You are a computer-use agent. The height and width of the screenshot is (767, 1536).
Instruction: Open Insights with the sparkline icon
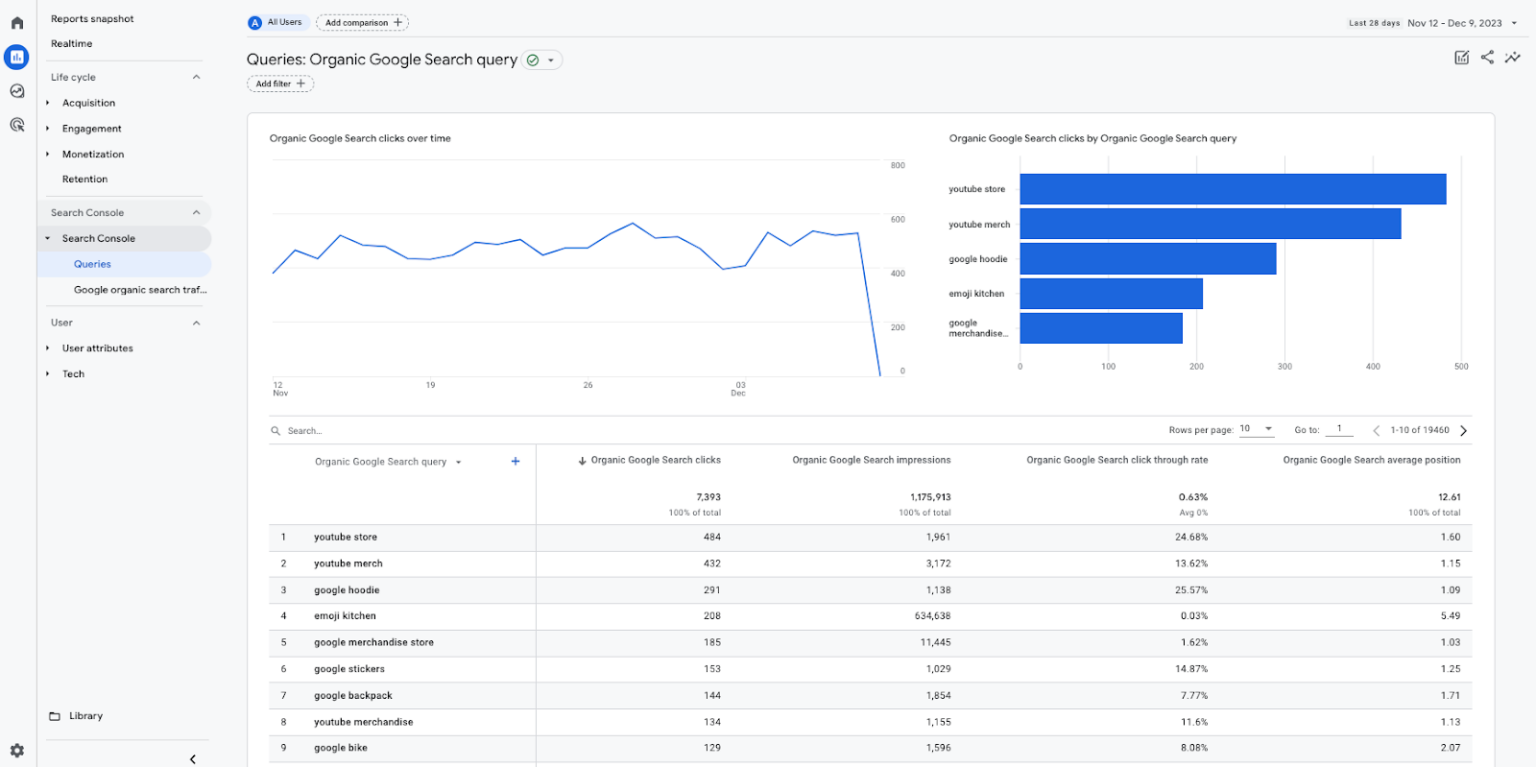click(x=1513, y=57)
